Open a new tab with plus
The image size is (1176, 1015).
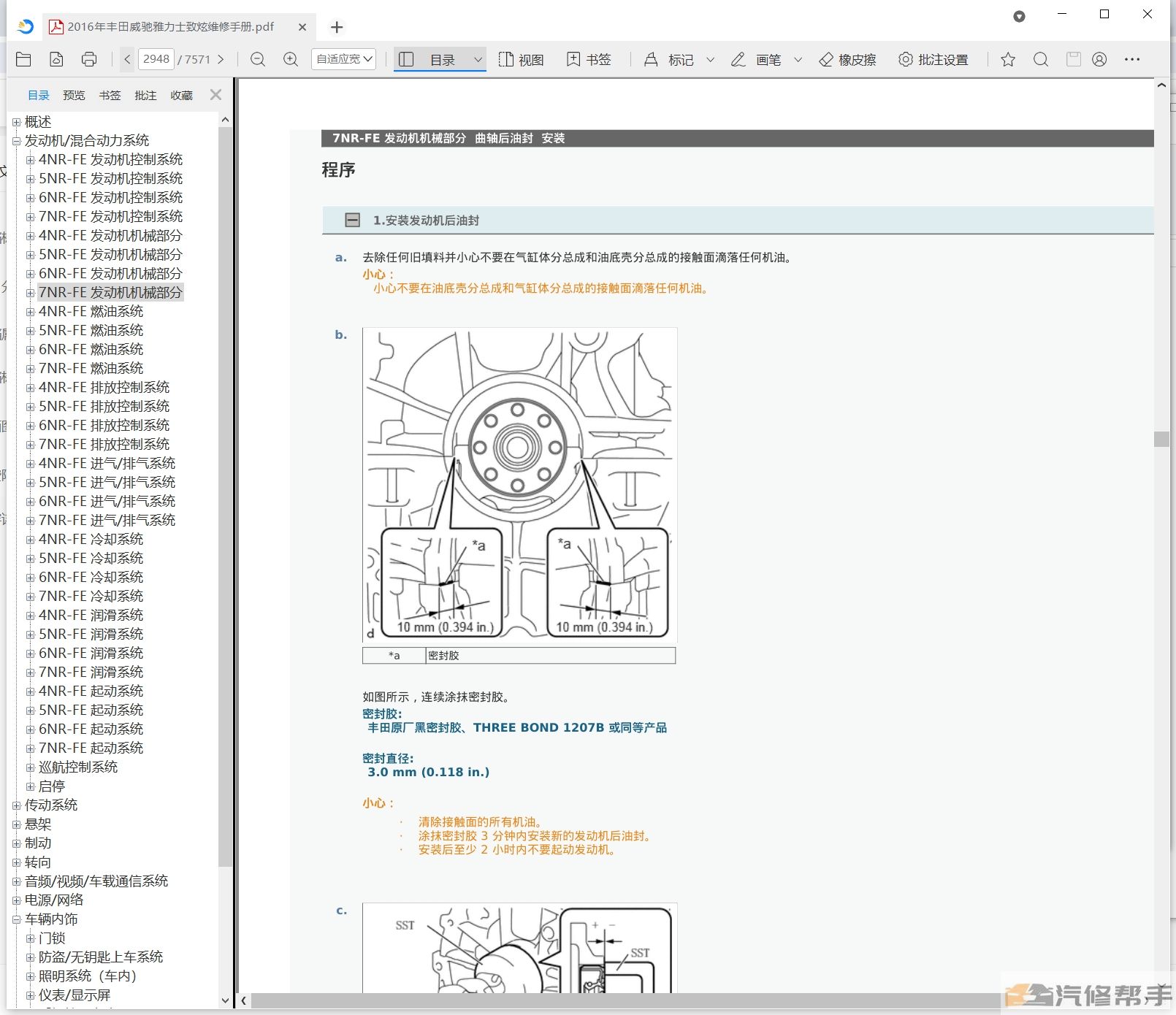pyautogui.click(x=337, y=27)
